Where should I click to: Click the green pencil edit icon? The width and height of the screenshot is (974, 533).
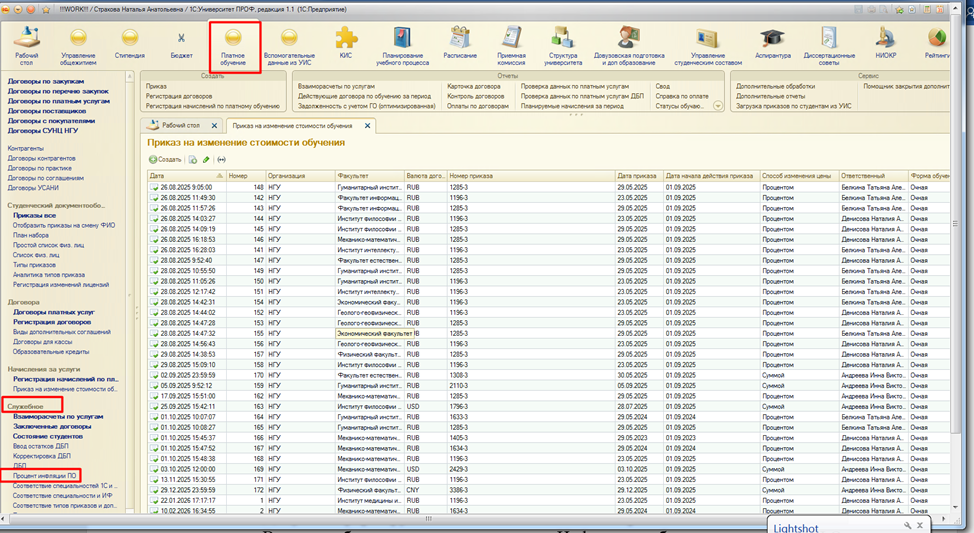click(206, 159)
